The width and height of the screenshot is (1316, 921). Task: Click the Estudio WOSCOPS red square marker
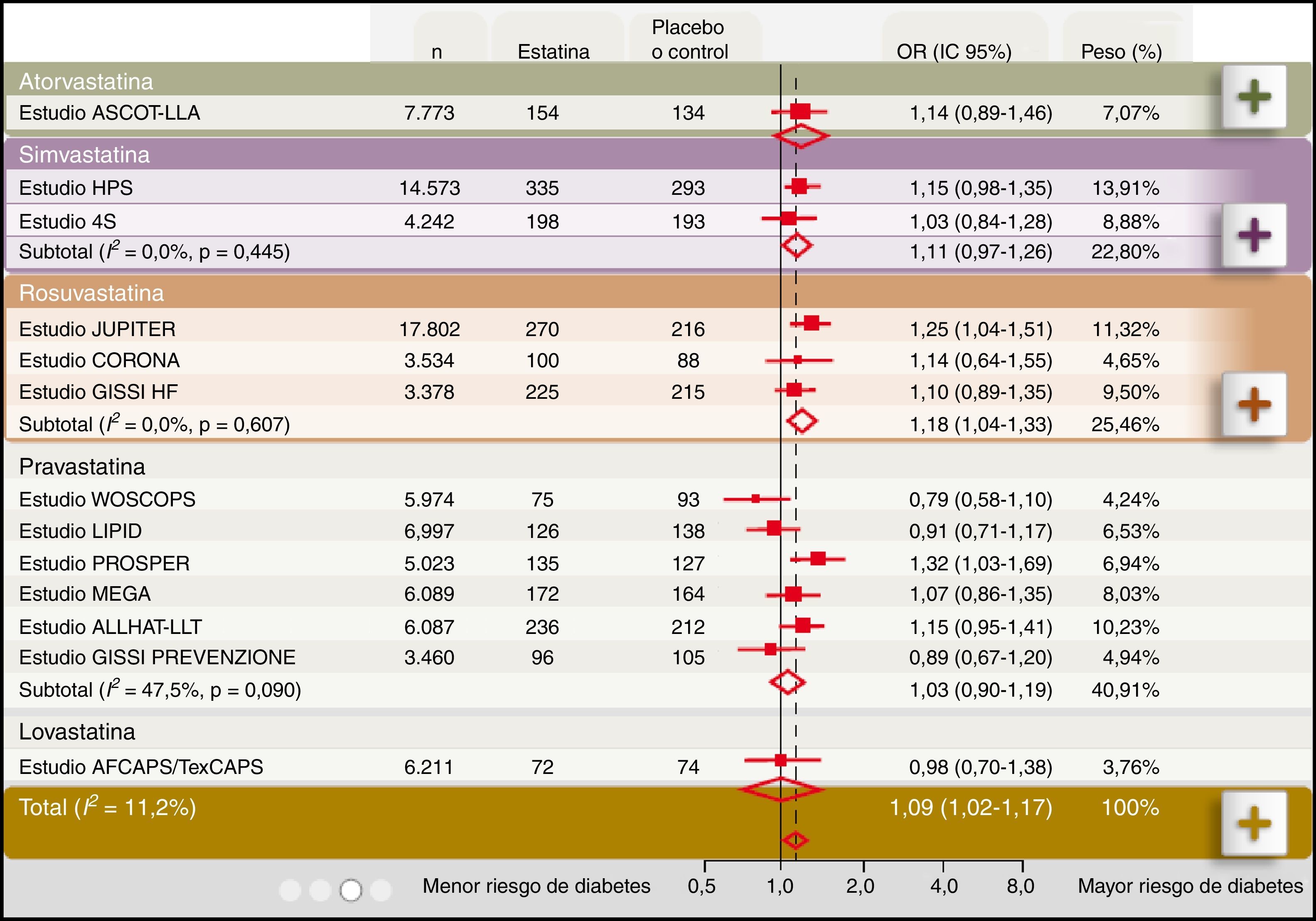(755, 499)
